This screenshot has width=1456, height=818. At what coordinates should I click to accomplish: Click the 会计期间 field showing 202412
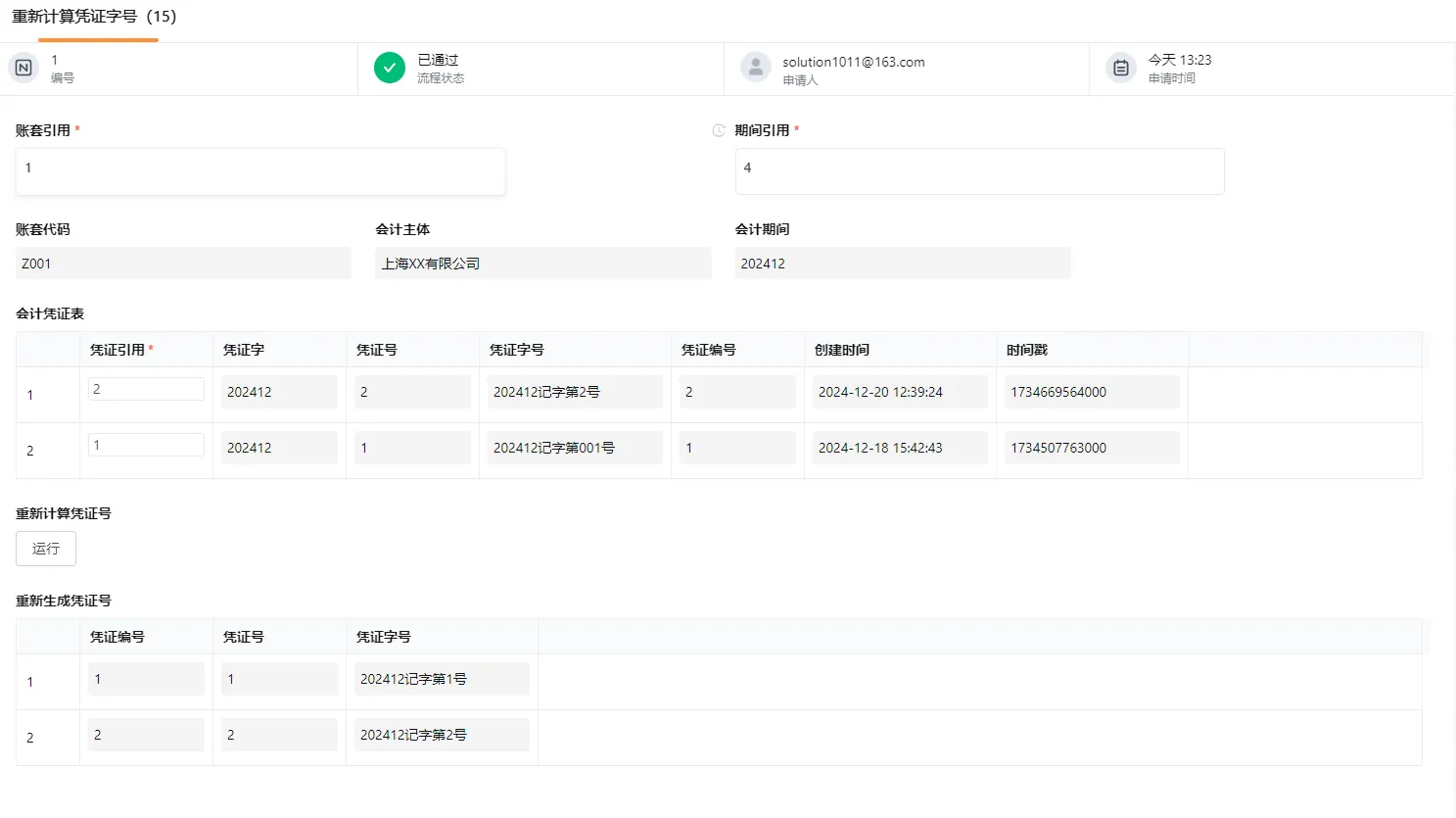[x=902, y=263]
